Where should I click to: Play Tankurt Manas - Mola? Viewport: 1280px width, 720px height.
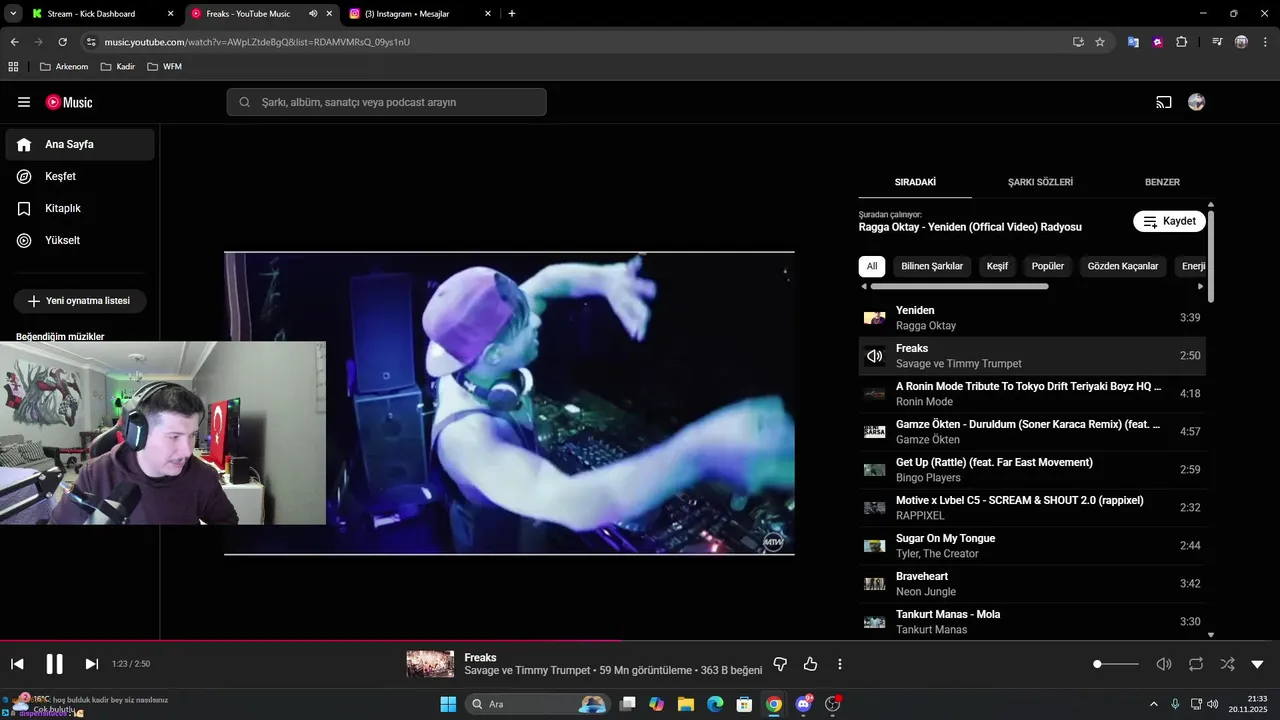pos(1032,620)
